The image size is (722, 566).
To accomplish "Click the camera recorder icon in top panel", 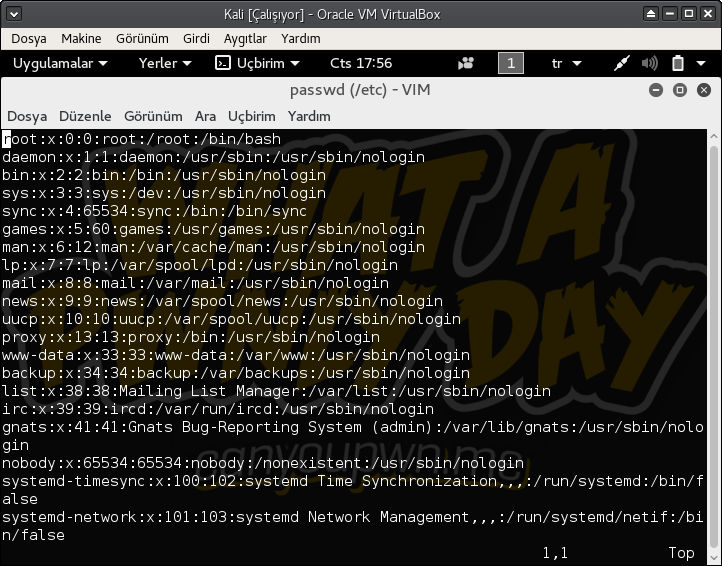I will click(x=466, y=63).
